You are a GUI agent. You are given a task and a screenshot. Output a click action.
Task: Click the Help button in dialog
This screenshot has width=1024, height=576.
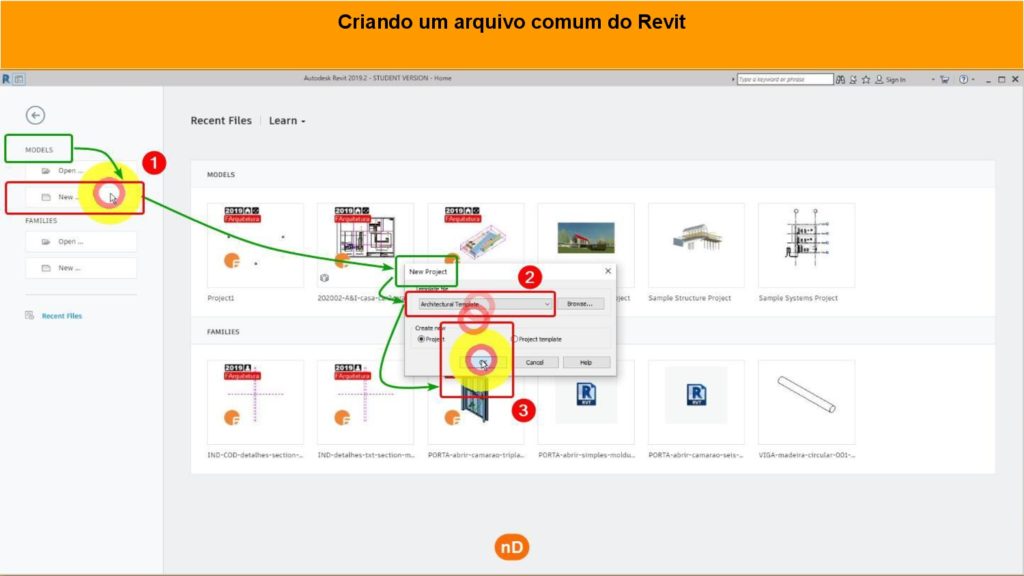pos(586,362)
